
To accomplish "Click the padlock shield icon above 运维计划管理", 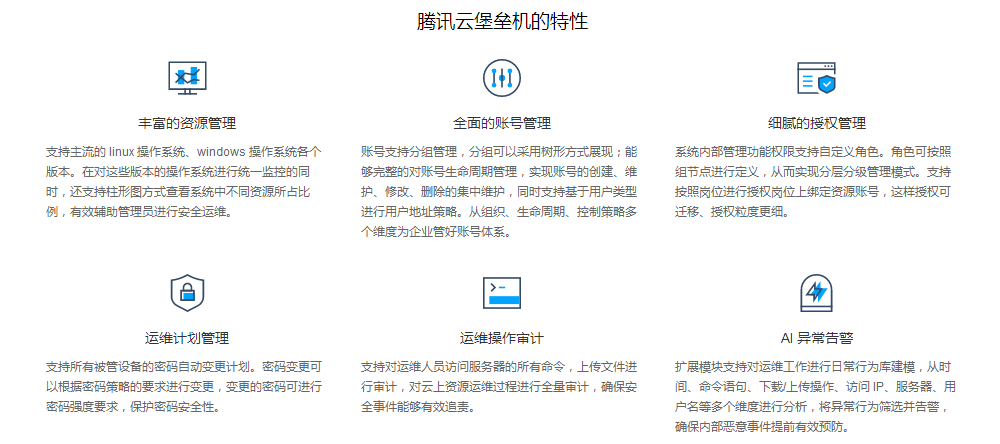I will (187, 293).
